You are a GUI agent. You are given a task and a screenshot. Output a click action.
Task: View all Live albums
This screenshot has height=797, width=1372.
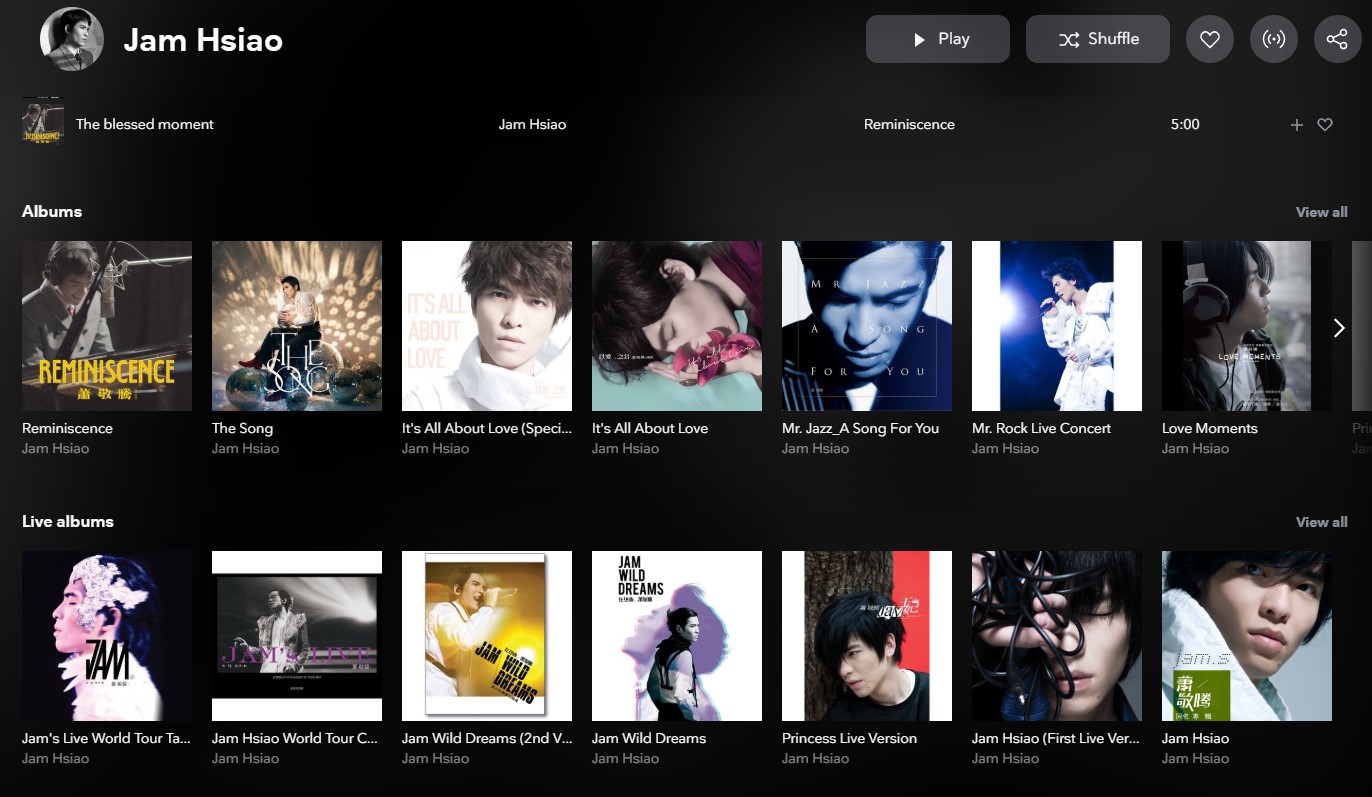[x=1321, y=522]
